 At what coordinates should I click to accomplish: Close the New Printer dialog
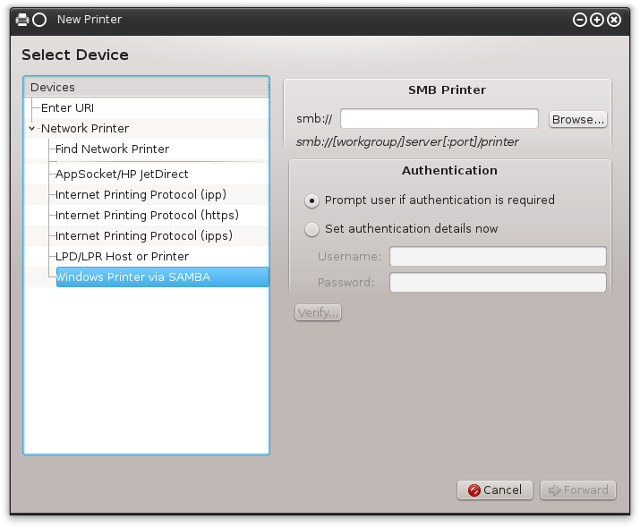coord(614,20)
